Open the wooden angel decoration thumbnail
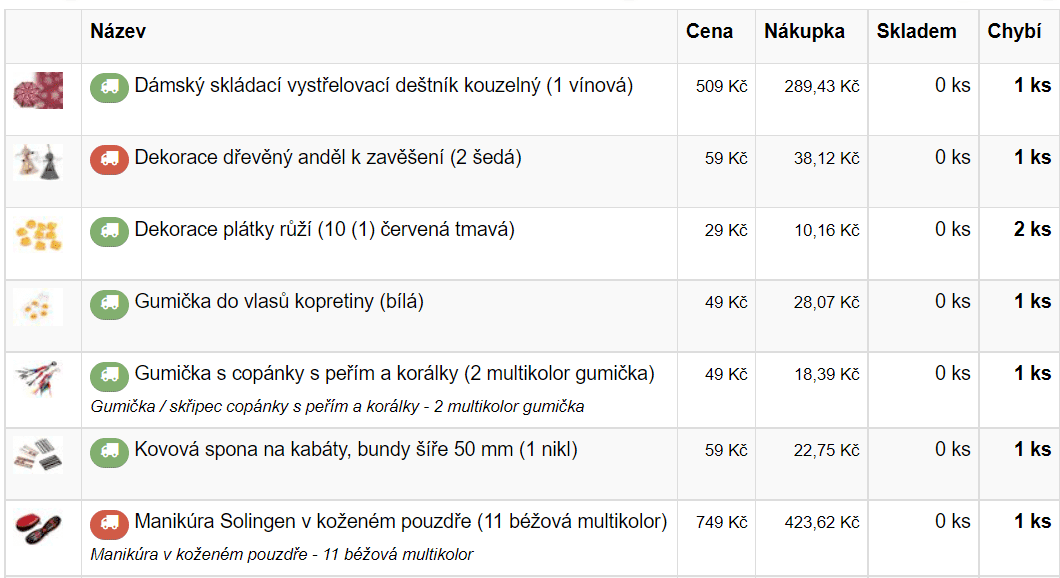 point(39,162)
